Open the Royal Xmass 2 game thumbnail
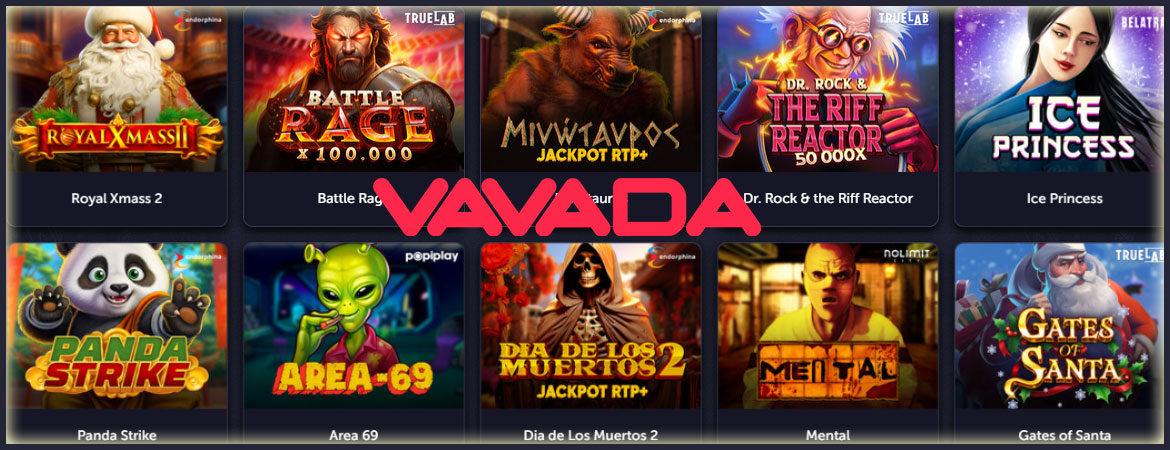The height and width of the screenshot is (450, 1170). [116, 89]
